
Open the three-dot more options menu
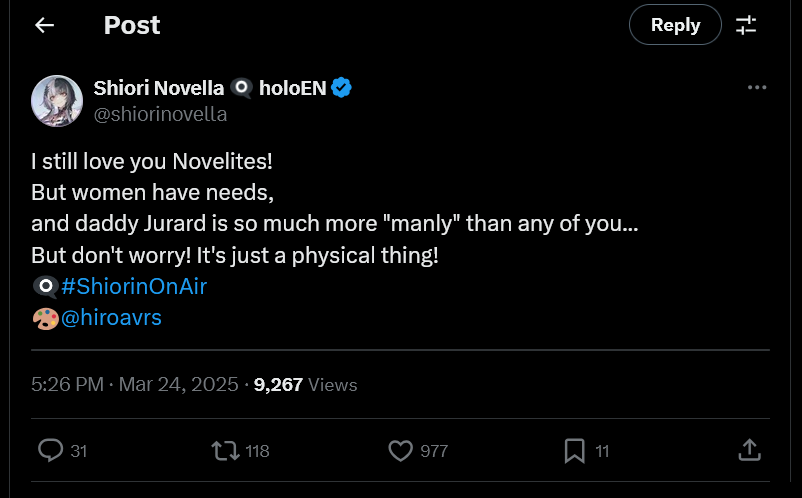tap(757, 88)
